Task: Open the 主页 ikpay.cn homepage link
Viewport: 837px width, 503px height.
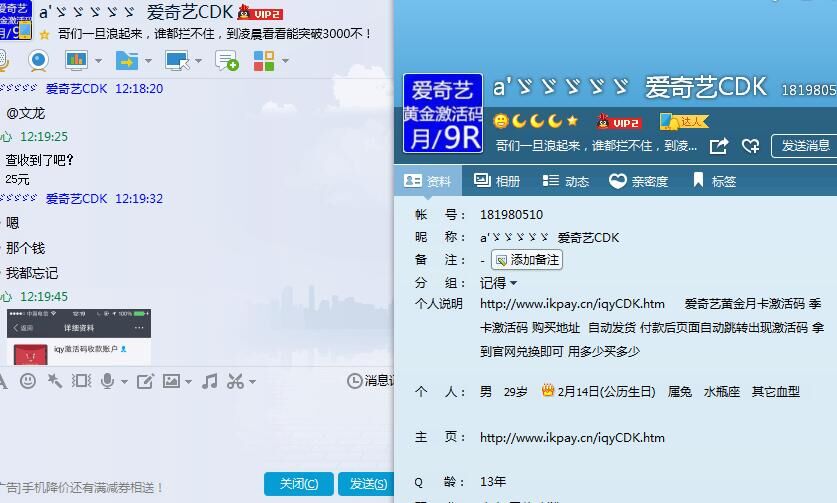Action: [x=572, y=438]
